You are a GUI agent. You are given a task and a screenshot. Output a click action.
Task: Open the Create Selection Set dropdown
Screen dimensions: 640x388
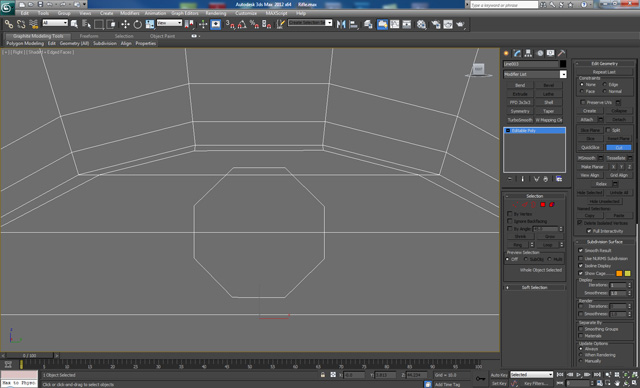tap(329, 22)
